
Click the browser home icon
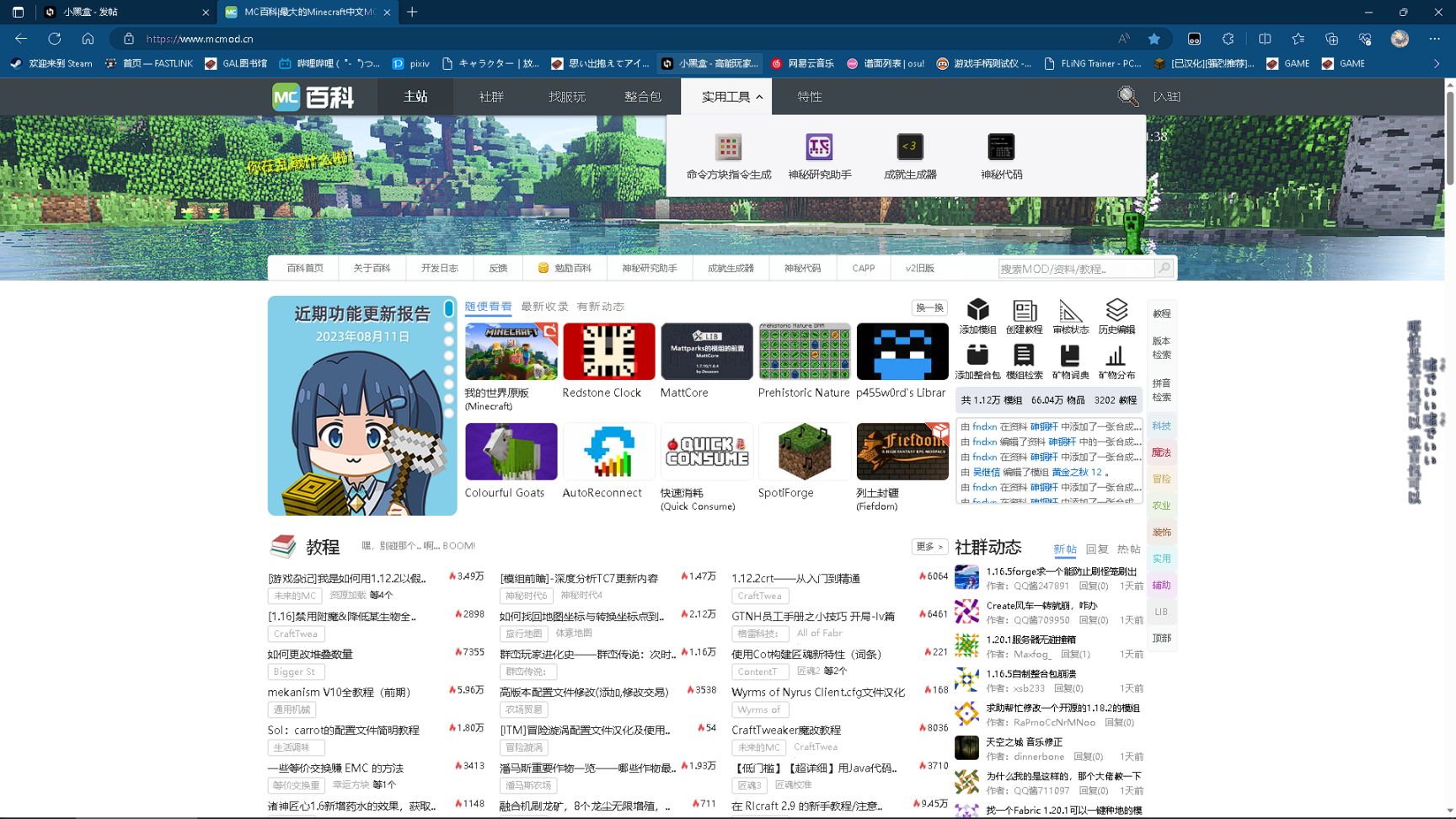click(88, 39)
